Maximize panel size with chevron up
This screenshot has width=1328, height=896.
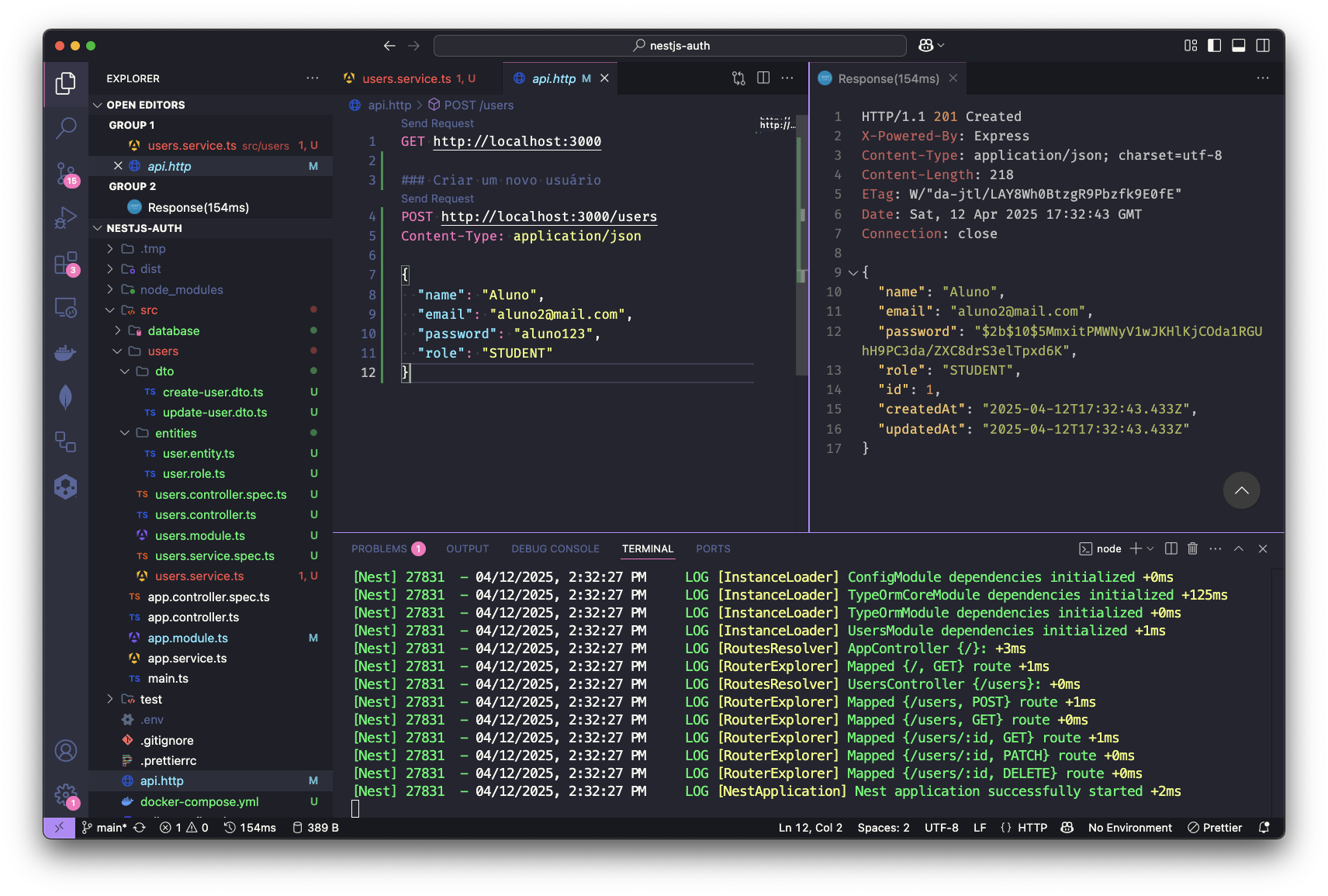[1239, 548]
